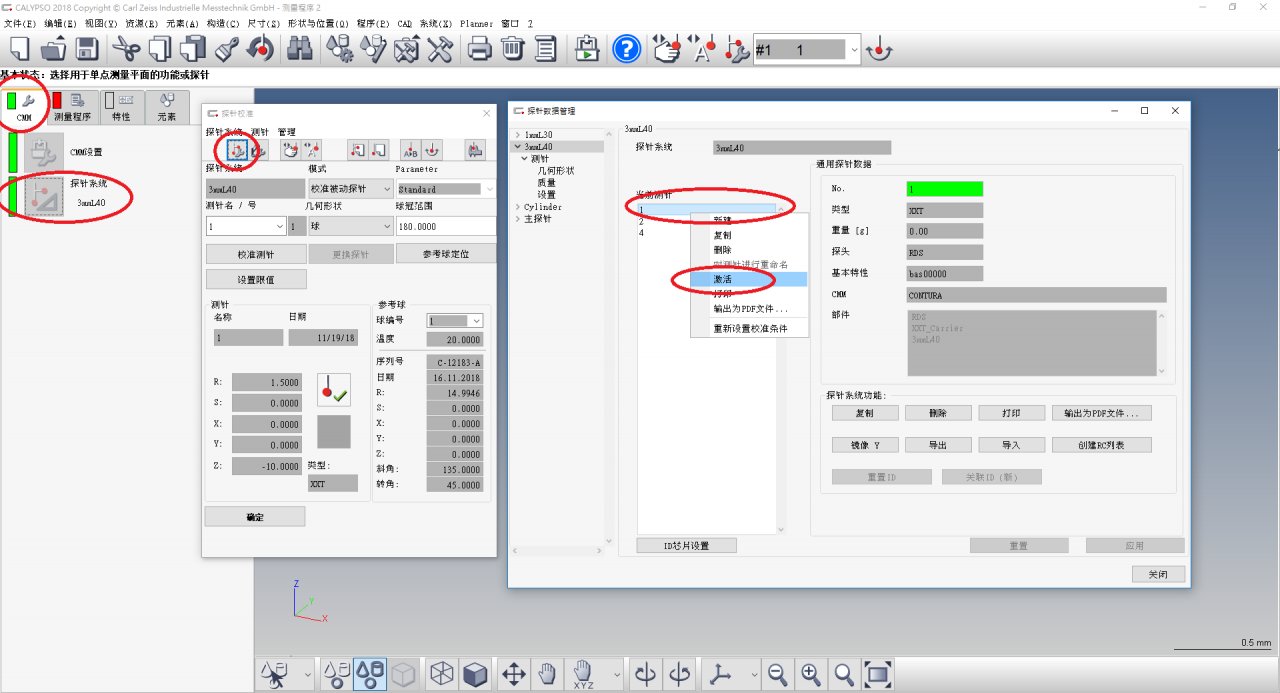Open the 测针名 stylus name dropdown
Screen dimensions: 1280x693
tap(278, 227)
